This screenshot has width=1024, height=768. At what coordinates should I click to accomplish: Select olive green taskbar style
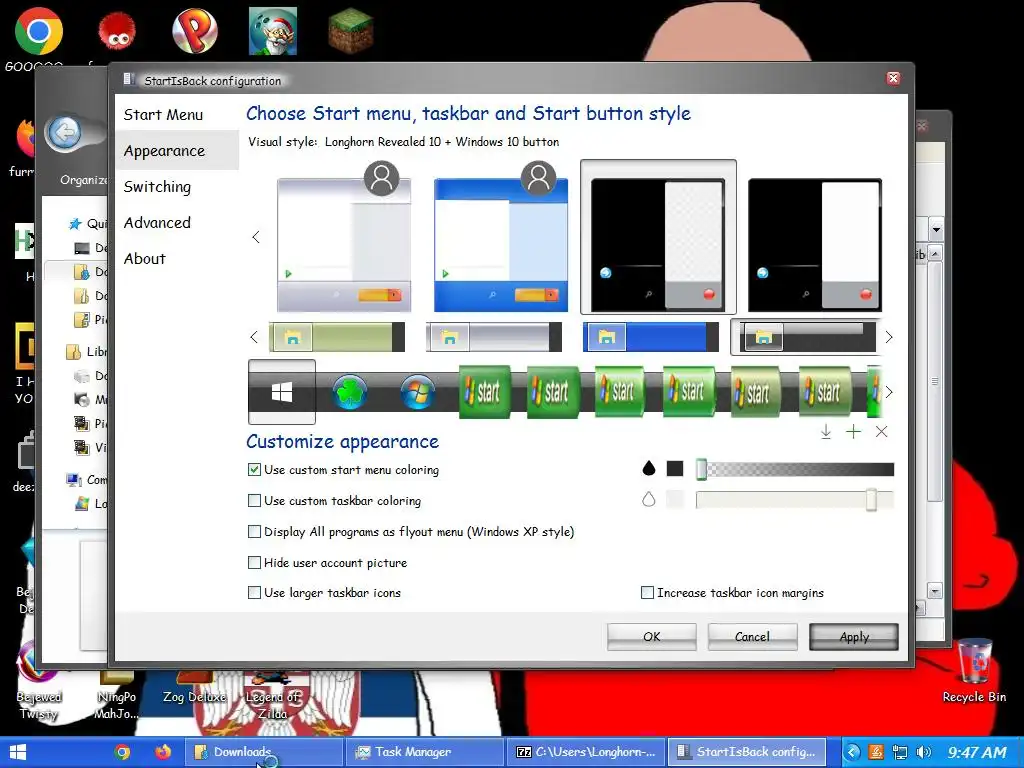[x=337, y=337]
